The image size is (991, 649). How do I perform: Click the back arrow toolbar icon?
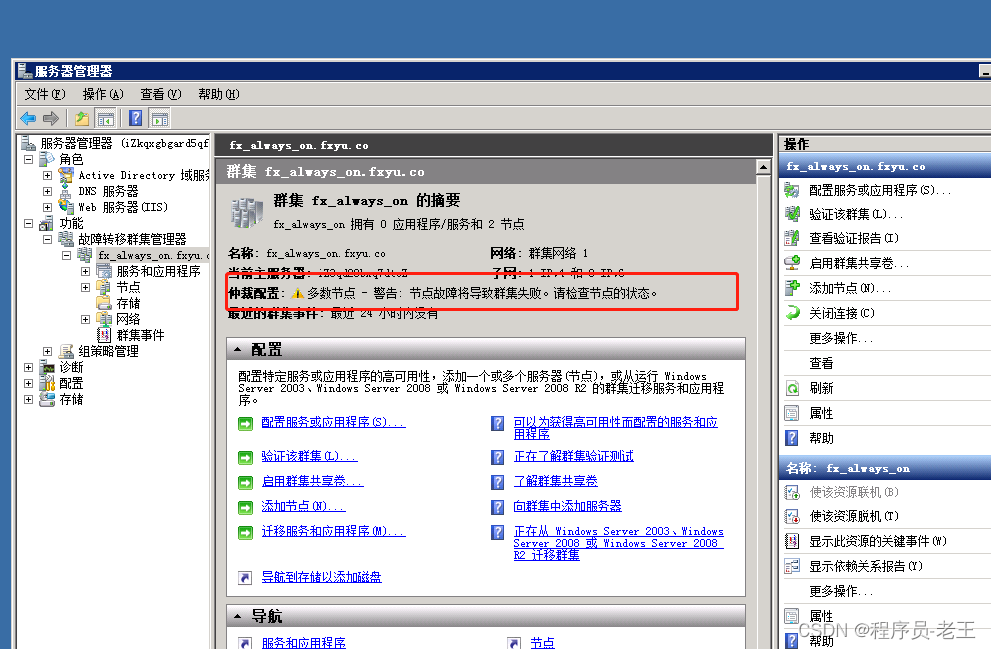pyautogui.click(x=28, y=119)
